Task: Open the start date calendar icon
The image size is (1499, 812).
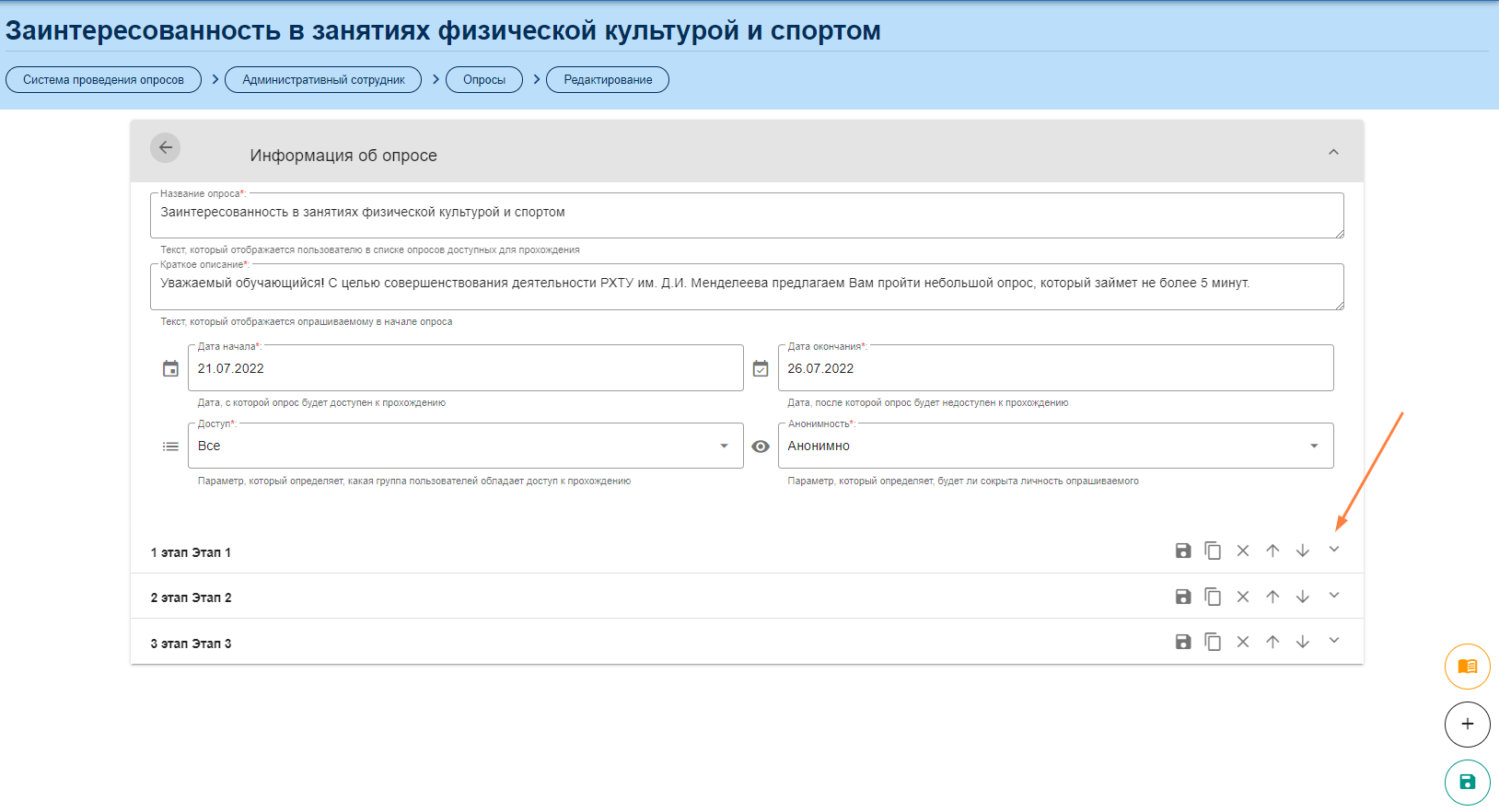Action: pyautogui.click(x=170, y=368)
